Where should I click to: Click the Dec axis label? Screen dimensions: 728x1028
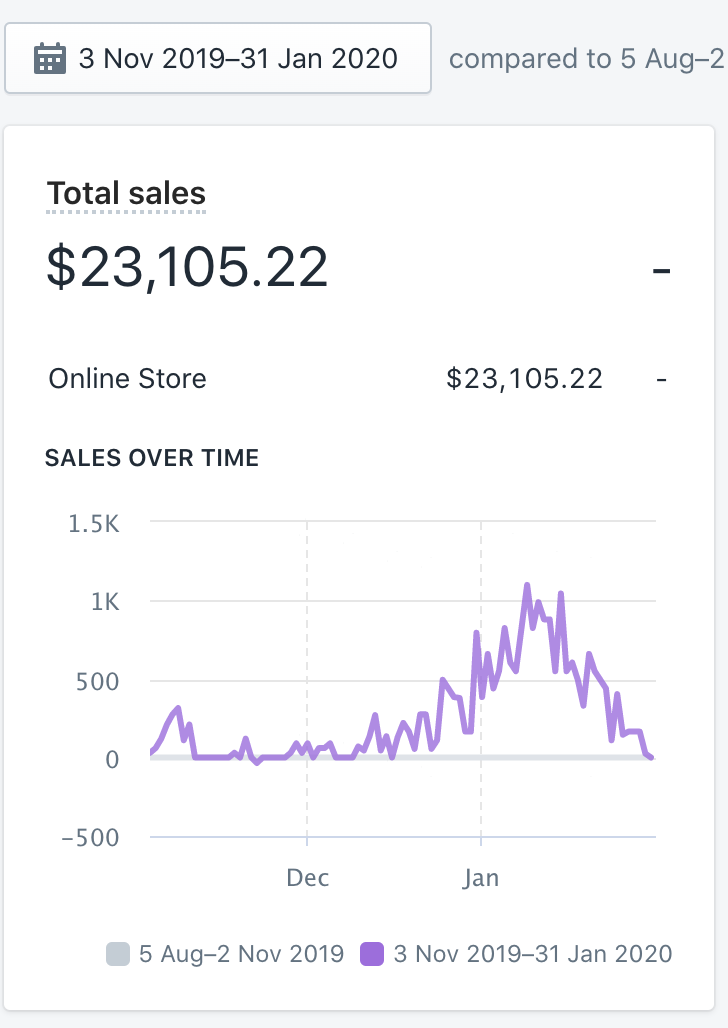pyautogui.click(x=308, y=878)
